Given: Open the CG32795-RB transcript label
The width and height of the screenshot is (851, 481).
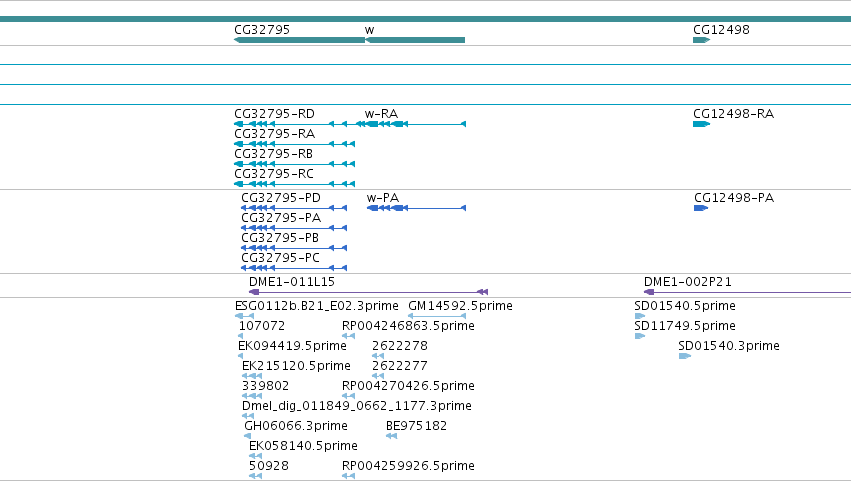Looking at the screenshot, I should tap(274, 154).
